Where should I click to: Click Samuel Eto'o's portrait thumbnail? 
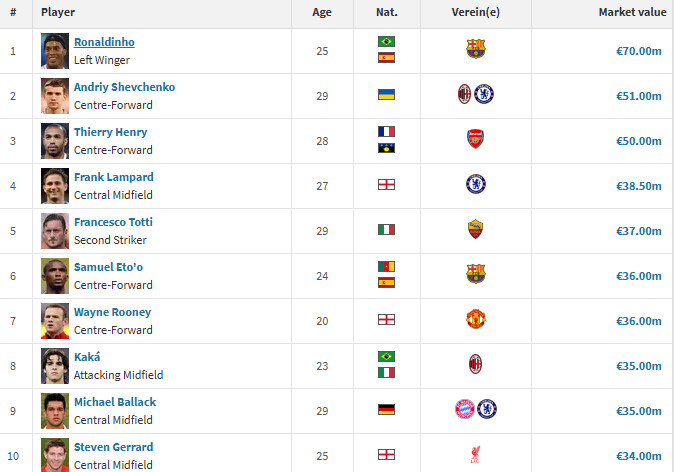[55, 275]
